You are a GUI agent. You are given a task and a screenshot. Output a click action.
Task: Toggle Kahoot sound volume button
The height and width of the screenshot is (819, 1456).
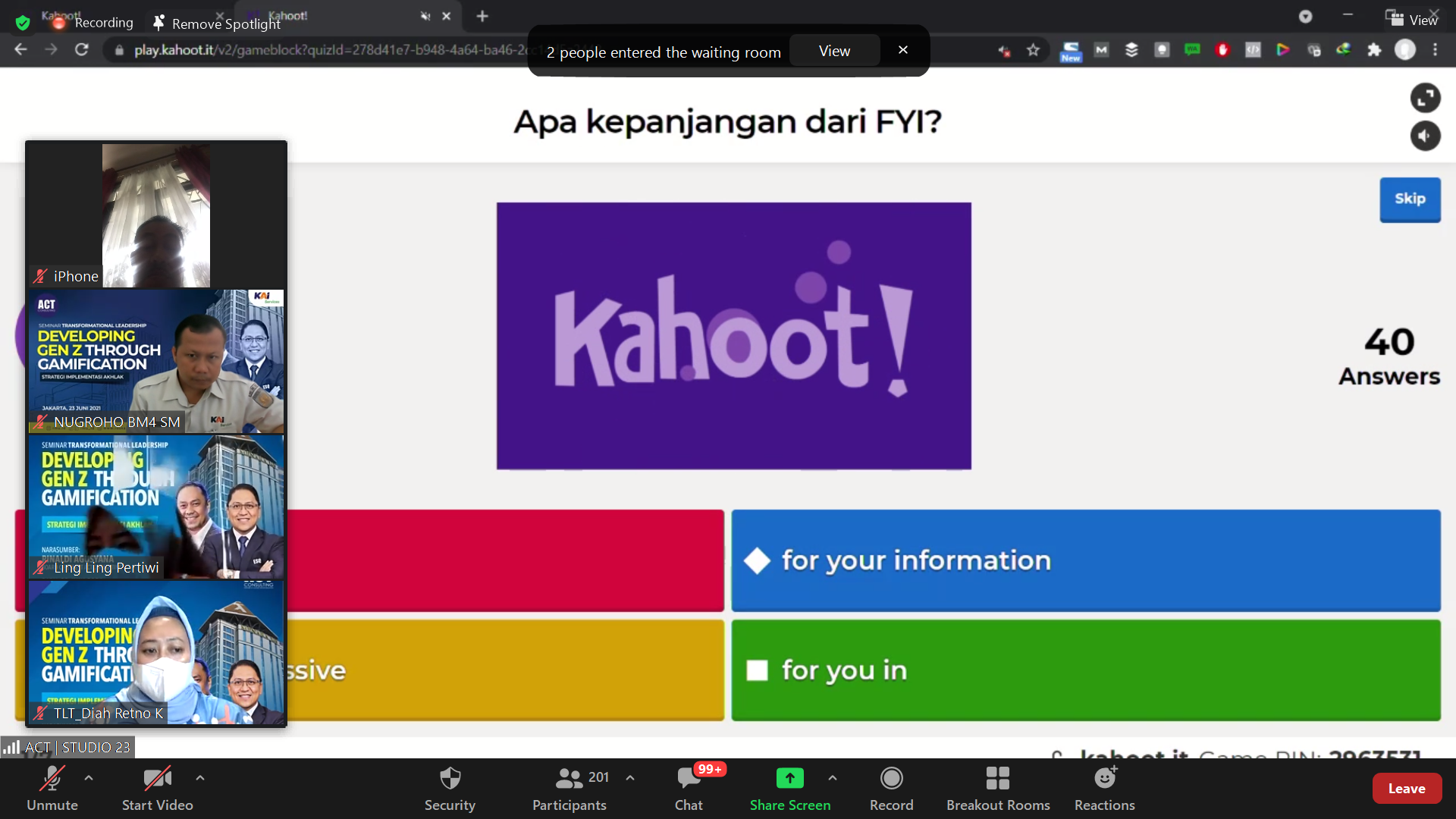1425,136
